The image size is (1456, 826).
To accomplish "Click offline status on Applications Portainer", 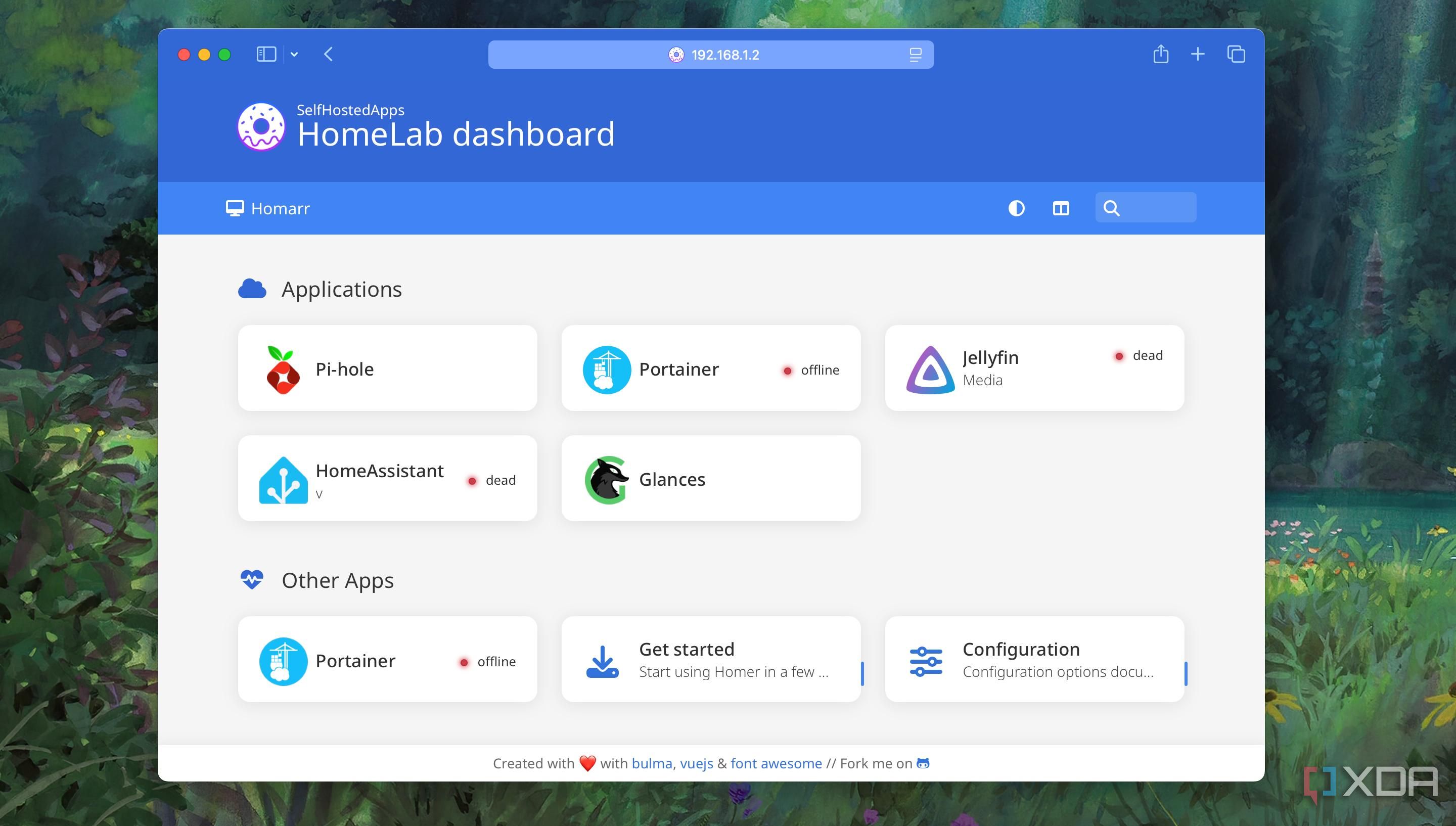I will coord(811,371).
